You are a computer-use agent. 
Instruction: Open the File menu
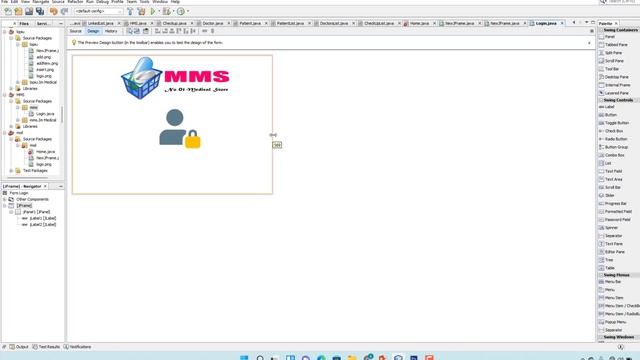click(4, 2)
